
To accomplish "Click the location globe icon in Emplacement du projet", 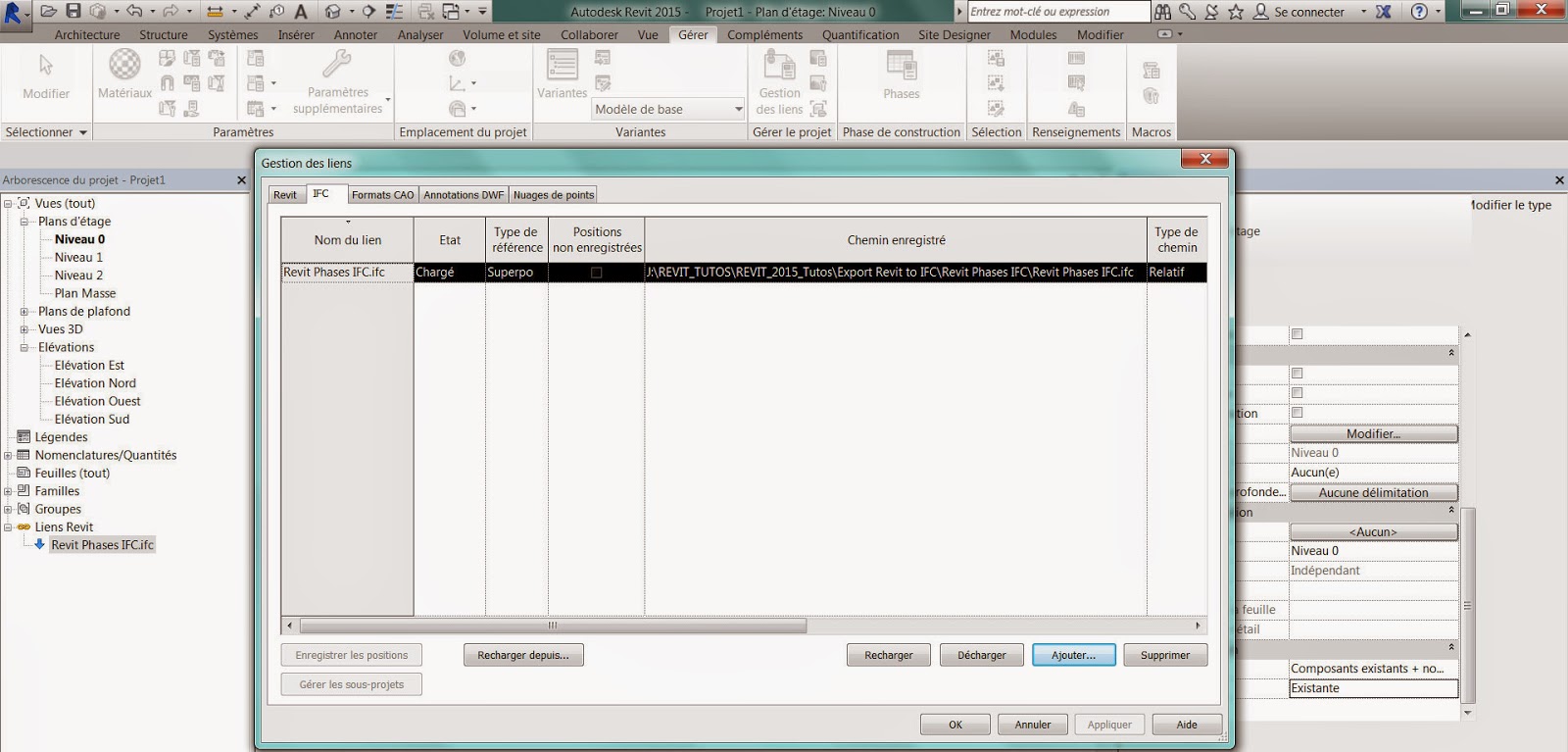I will coord(457,59).
